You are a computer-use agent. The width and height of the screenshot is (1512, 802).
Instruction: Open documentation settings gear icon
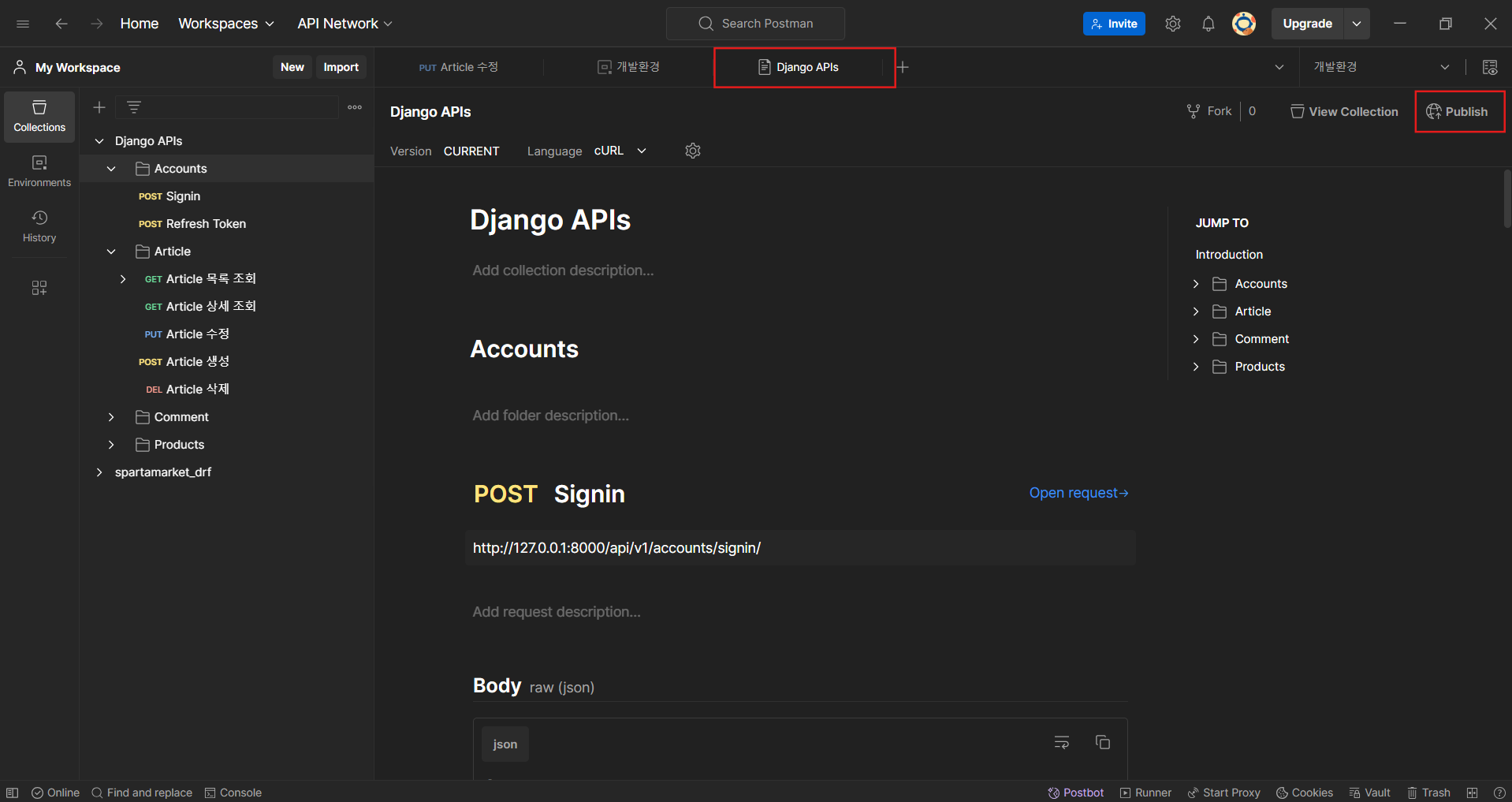(x=693, y=151)
